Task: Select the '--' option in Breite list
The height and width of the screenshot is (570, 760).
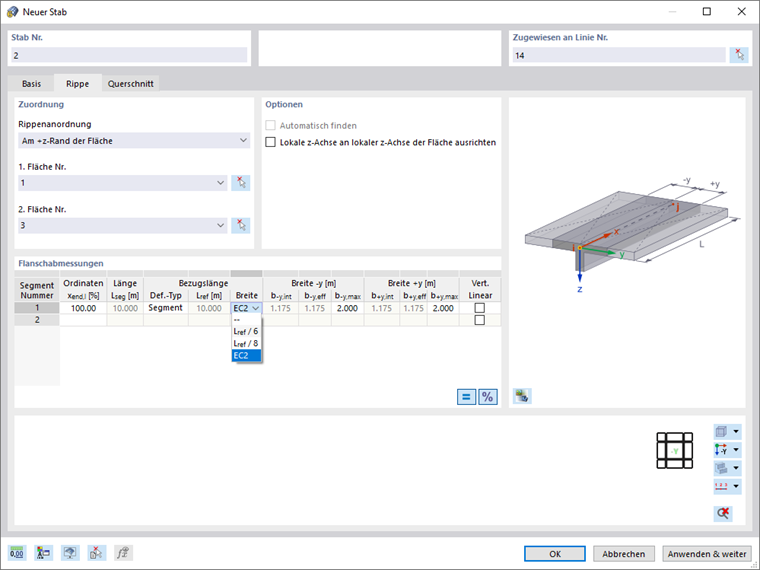Action: pyautogui.click(x=247, y=320)
